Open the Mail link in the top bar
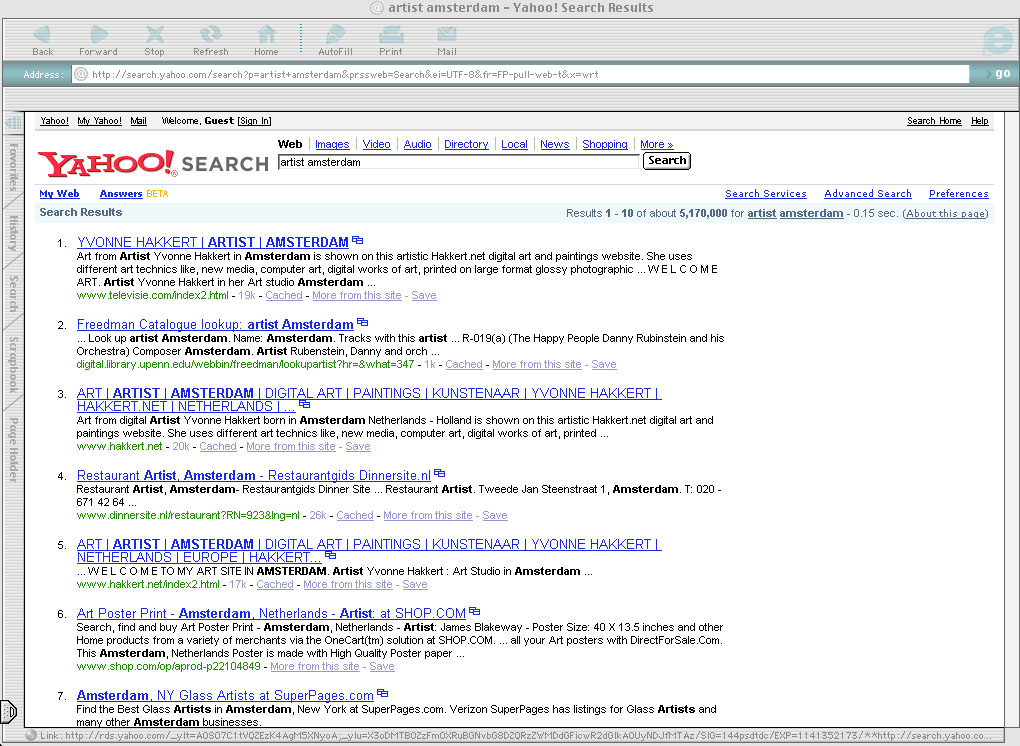 [138, 121]
